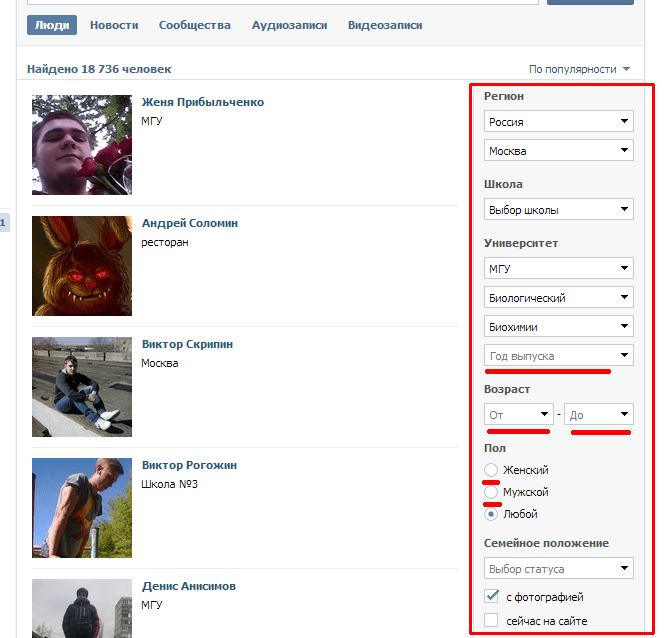The width and height of the screenshot is (668, 638).
Task: Expand the Год выпуска dropdown
Action: point(559,355)
